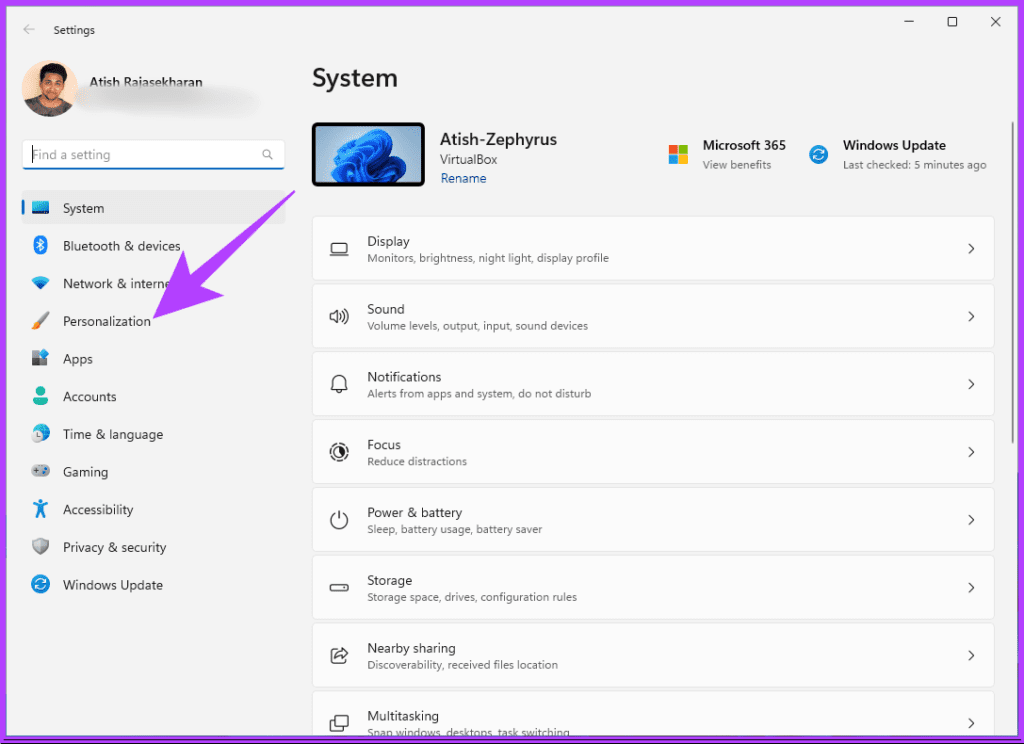
Task: Expand Display settings chevron
Action: [x=971, y=249]
